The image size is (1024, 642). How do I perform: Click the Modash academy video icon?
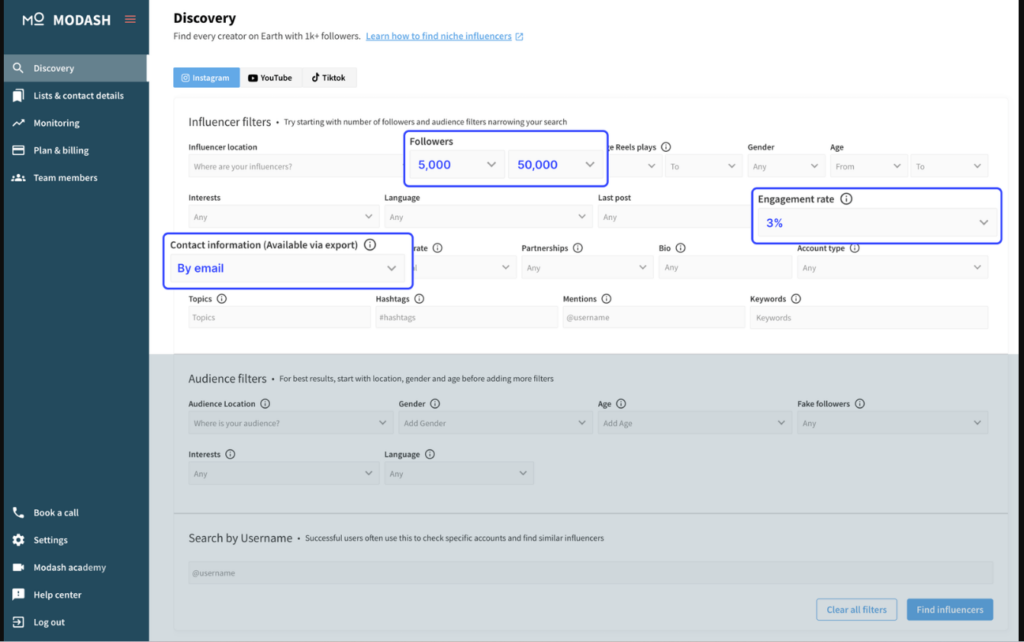(x=18, y=568)
